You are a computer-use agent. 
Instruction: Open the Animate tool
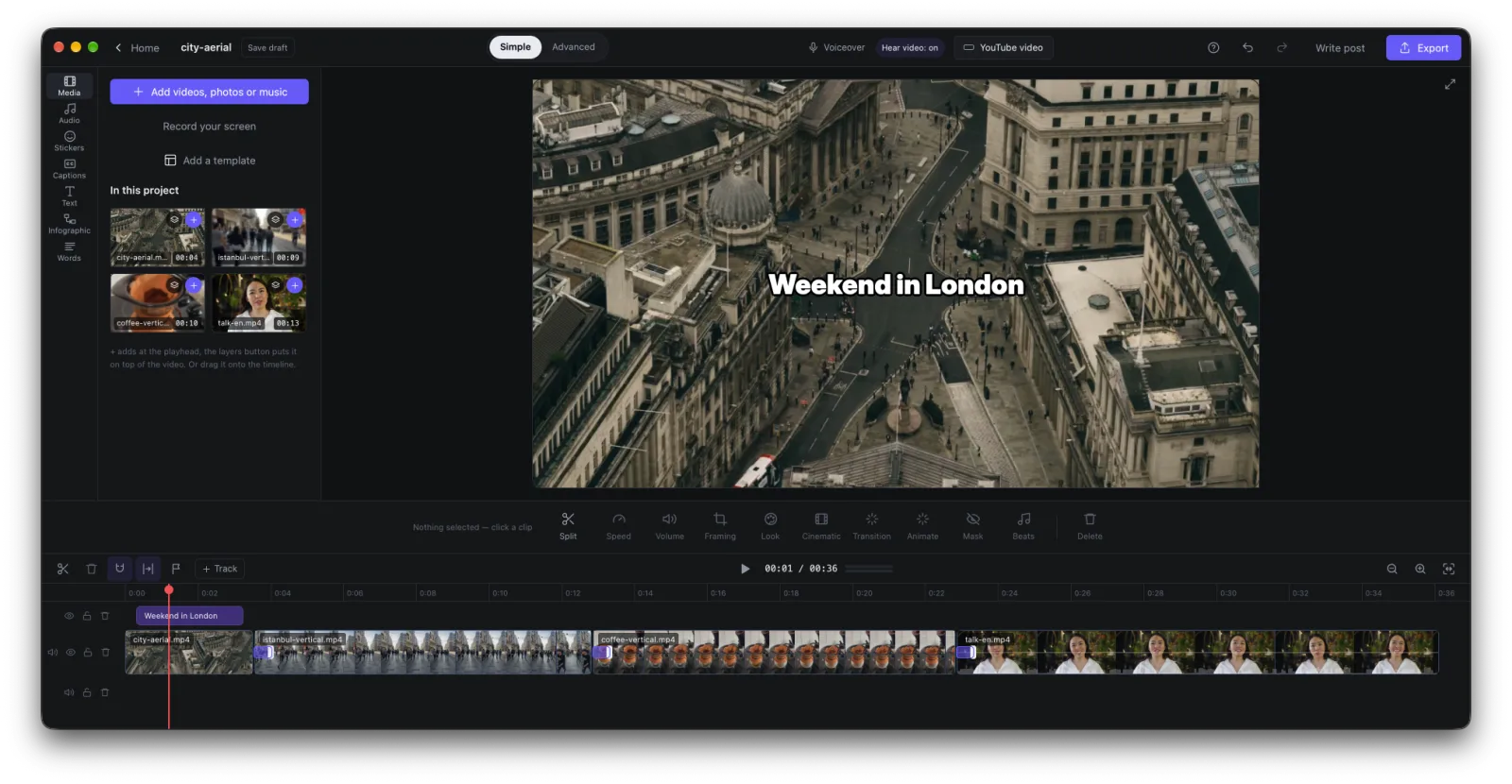click(x=923, y=526)
